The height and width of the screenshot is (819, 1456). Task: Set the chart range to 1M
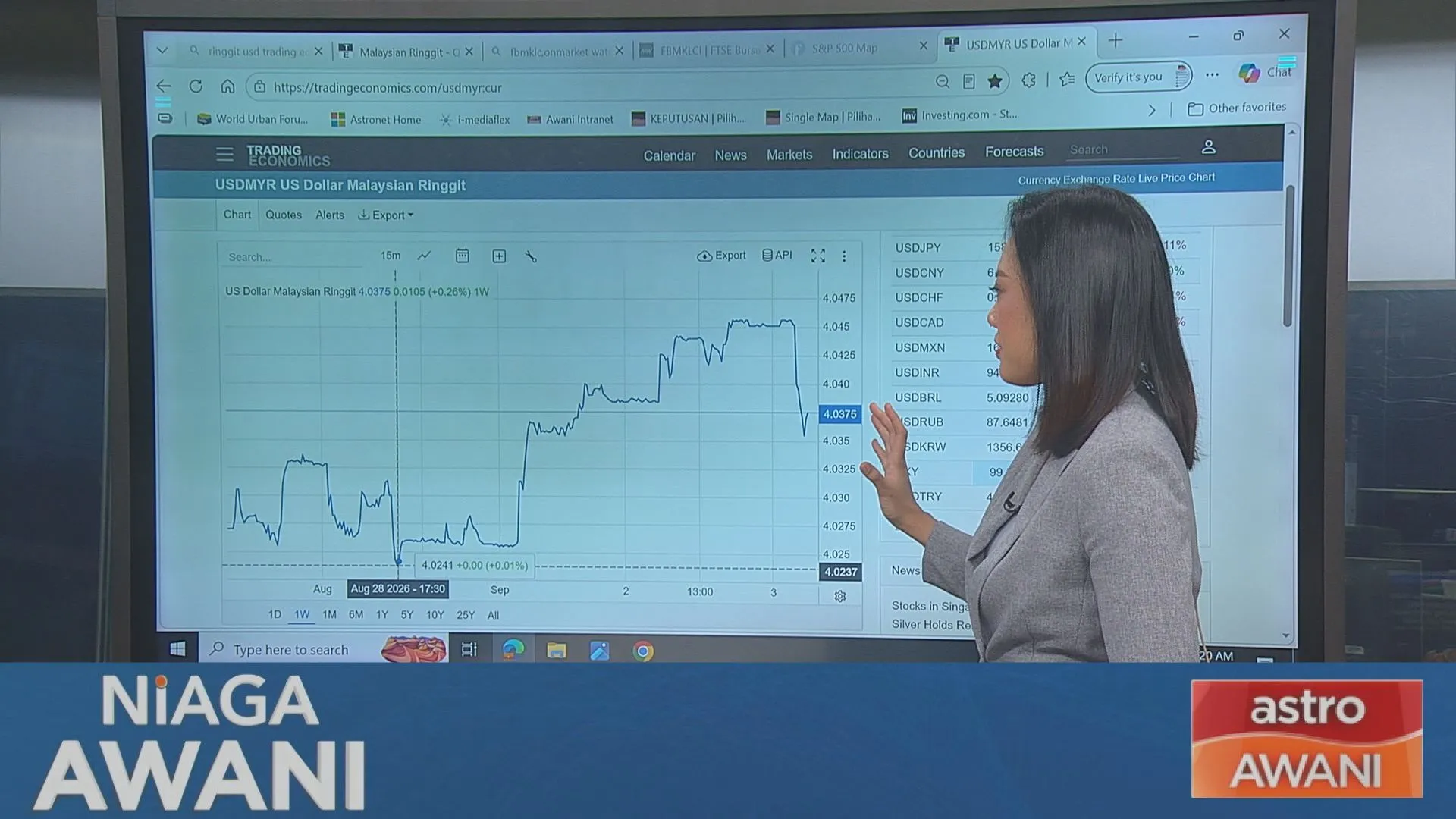[x=329, y=614]
